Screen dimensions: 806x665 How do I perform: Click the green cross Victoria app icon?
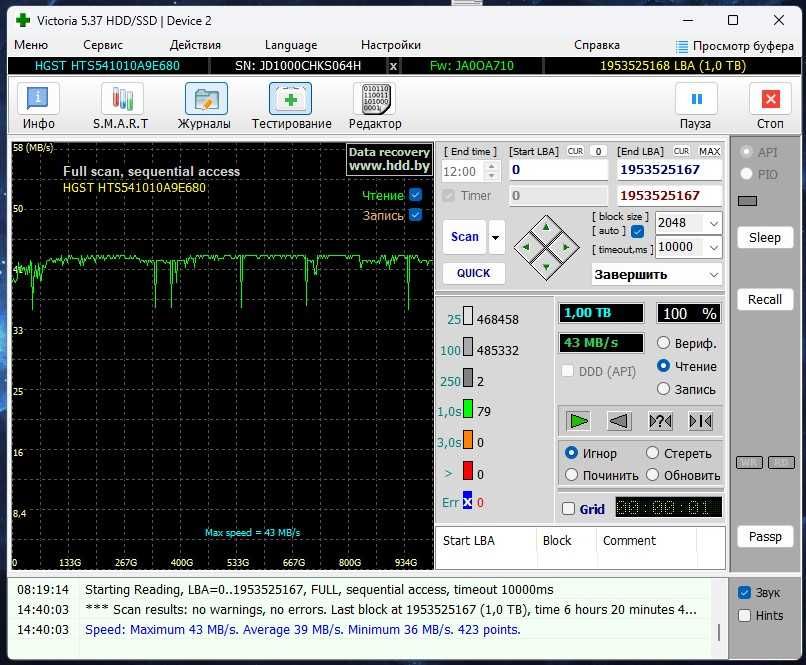[23, 20]
